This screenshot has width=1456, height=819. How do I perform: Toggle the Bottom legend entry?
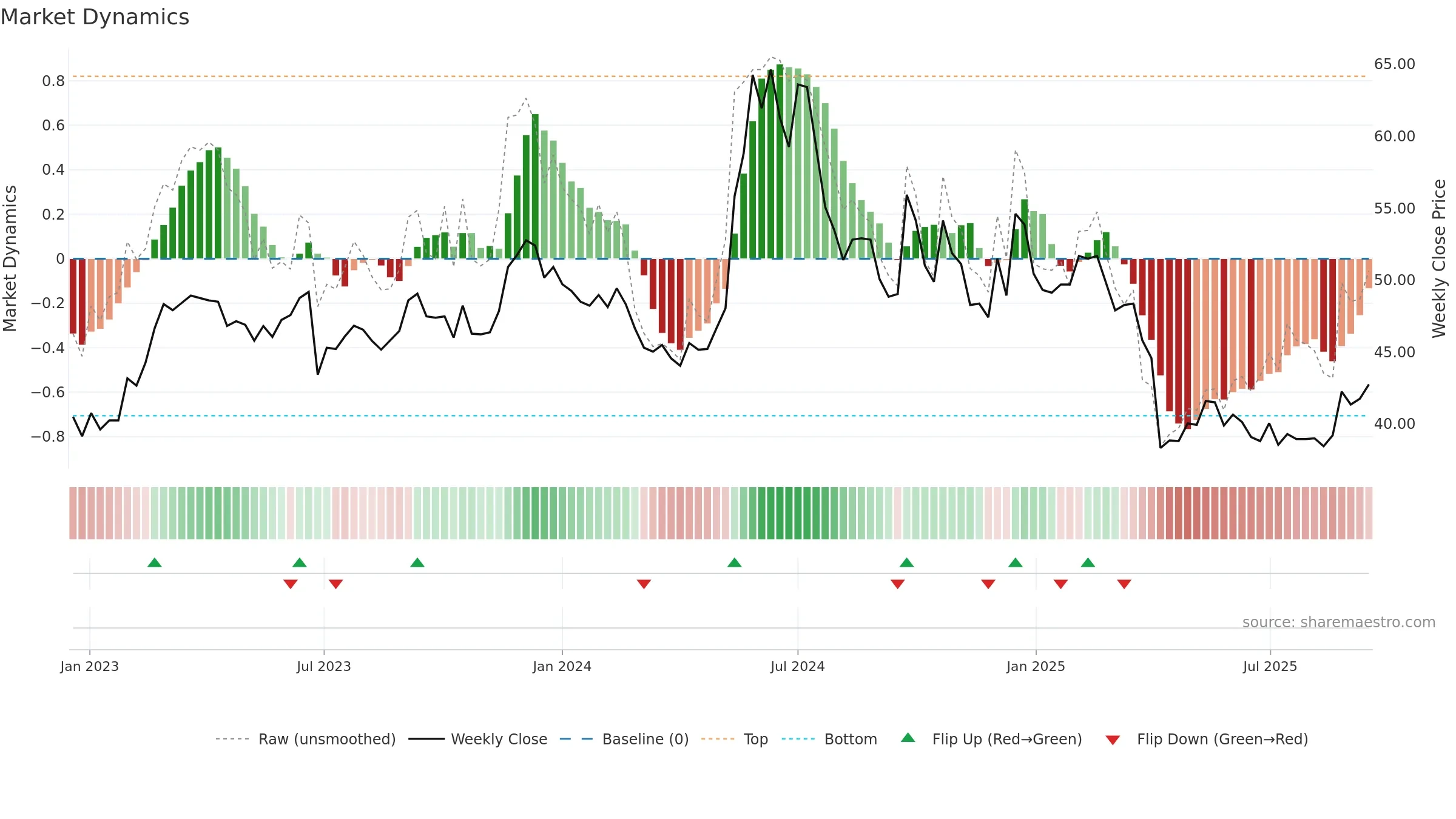pos(829,739)
